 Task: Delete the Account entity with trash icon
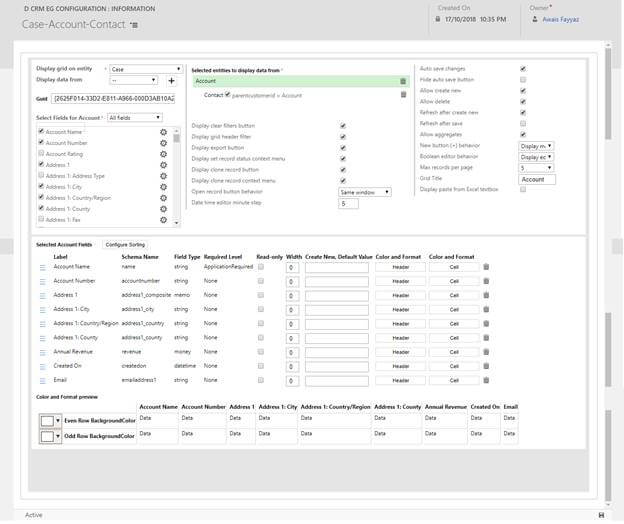click(x=403, y=81)
